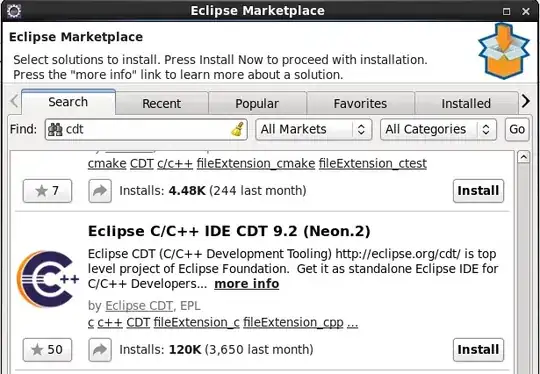This screenshot has width=540, height=374.
Task: Install the cmake plugin with 4.48K installs
Action: click(478, 191)
